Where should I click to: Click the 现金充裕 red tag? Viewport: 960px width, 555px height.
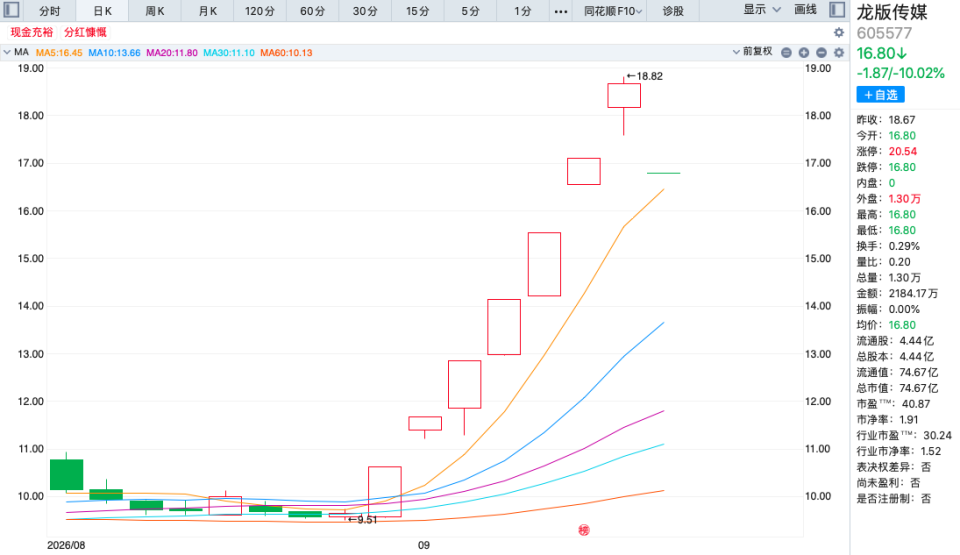(x=32, y=32)
